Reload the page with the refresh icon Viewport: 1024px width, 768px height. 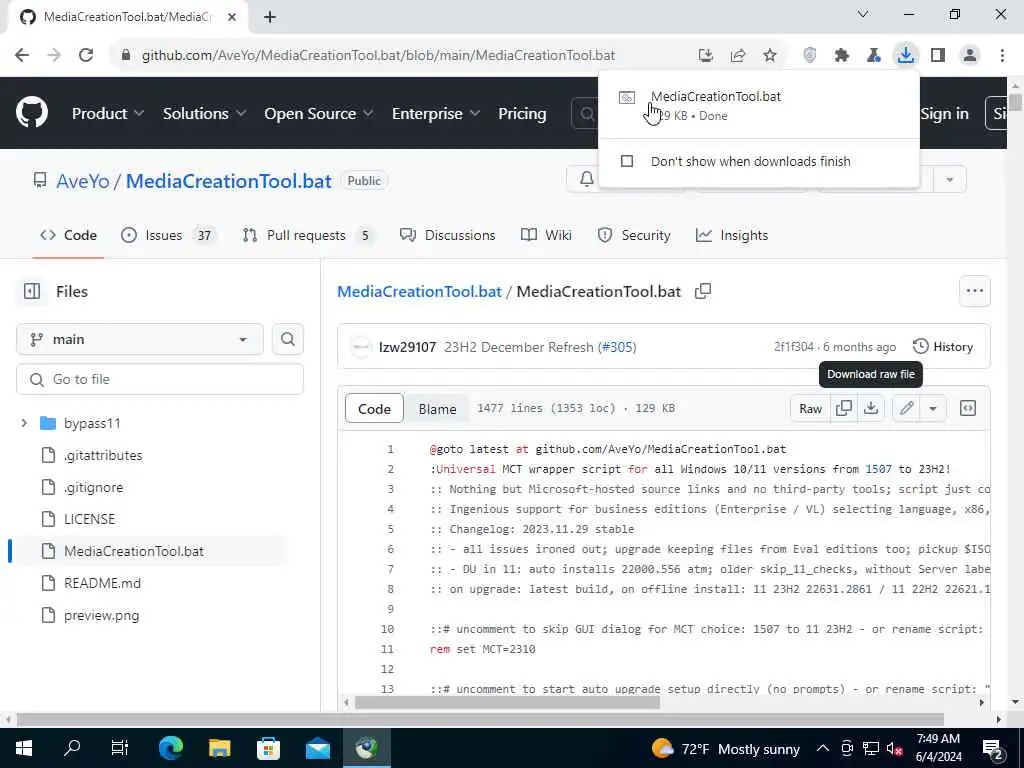(x=86, y=56)
